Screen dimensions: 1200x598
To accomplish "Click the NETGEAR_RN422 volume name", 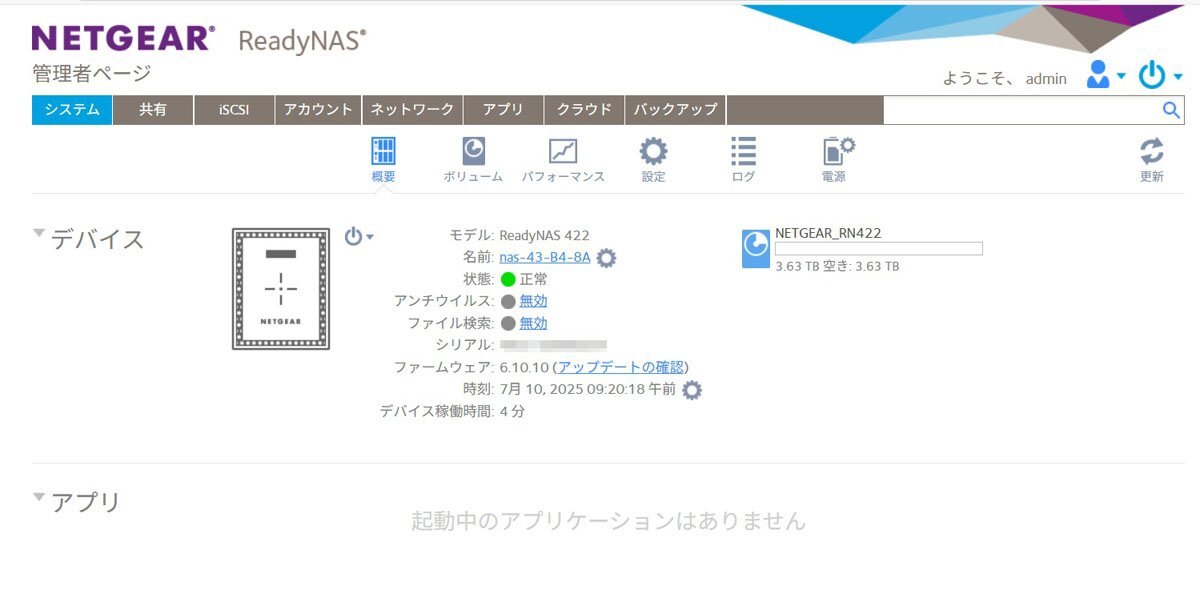I will pyautogui.click(x=828, y=233).
